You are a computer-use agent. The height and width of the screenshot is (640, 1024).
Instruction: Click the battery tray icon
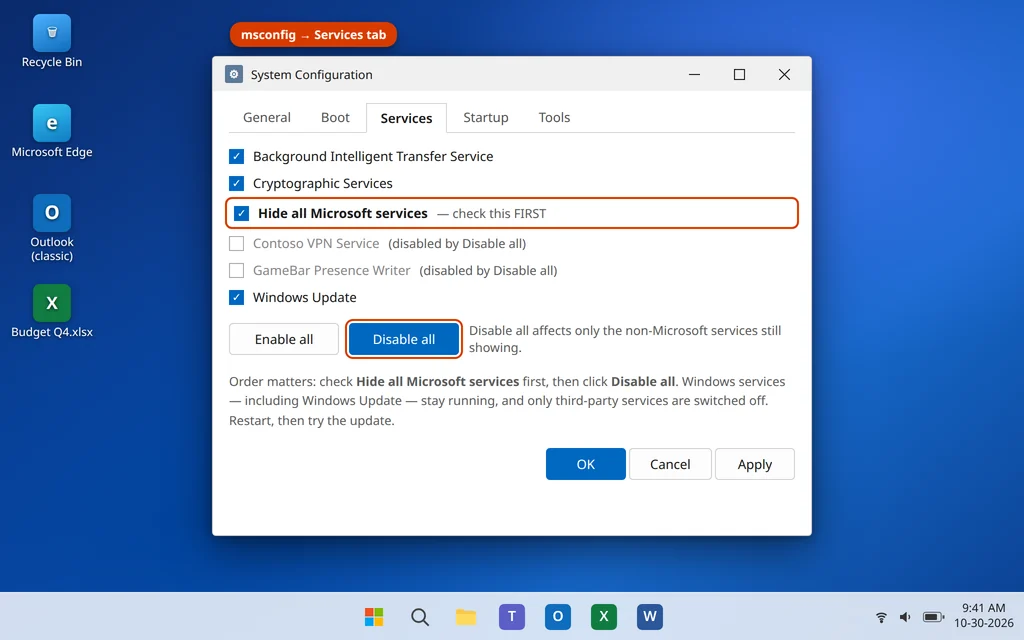pyautogui.click(x=933, y=616)
